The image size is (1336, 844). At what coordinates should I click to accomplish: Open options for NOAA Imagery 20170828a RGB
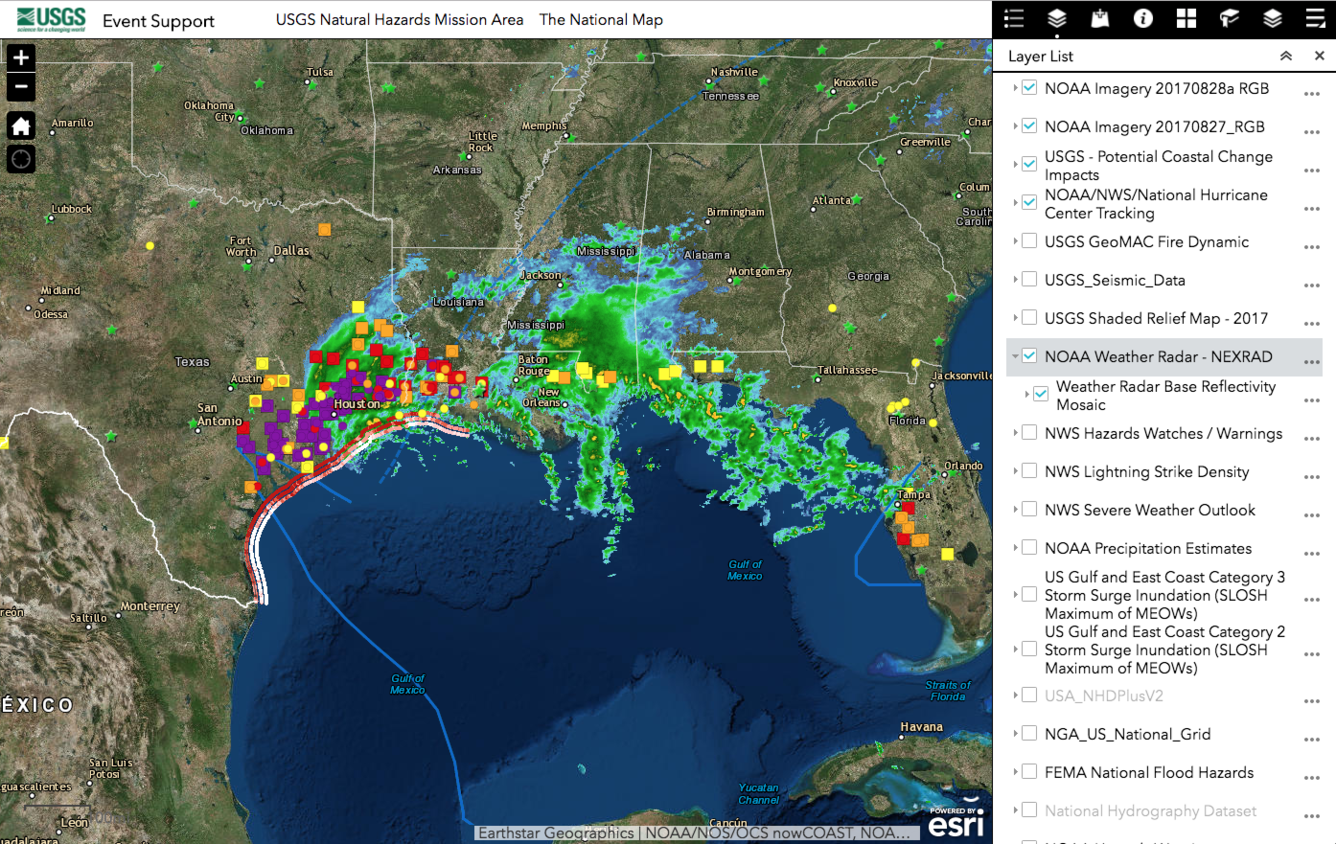click(1311, 94)
